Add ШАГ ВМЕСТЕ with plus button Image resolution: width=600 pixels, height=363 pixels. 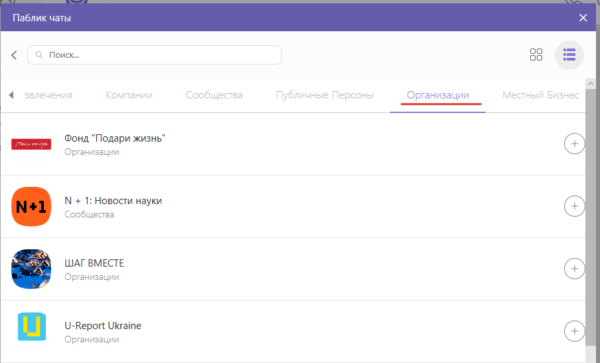(x=574, y=269)
